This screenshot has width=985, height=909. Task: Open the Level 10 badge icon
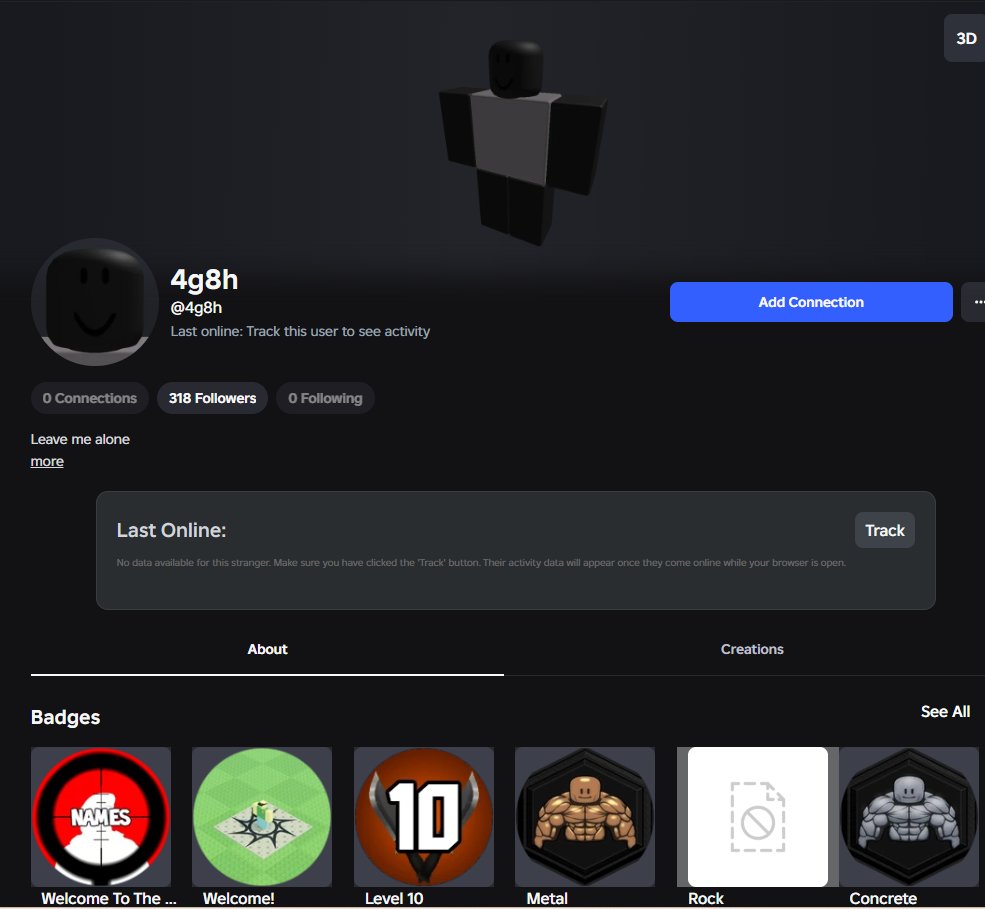click(x=424, y=817)
